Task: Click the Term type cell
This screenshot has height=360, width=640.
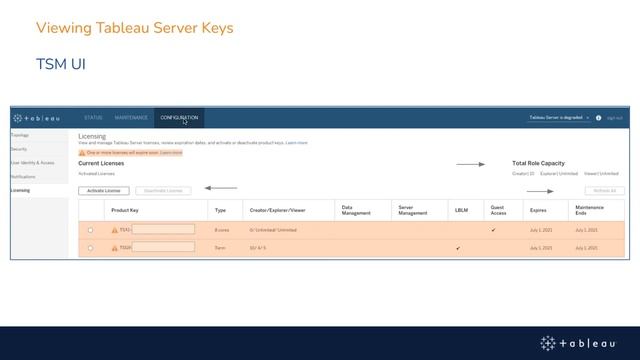Action: click(x=220, y=248)
